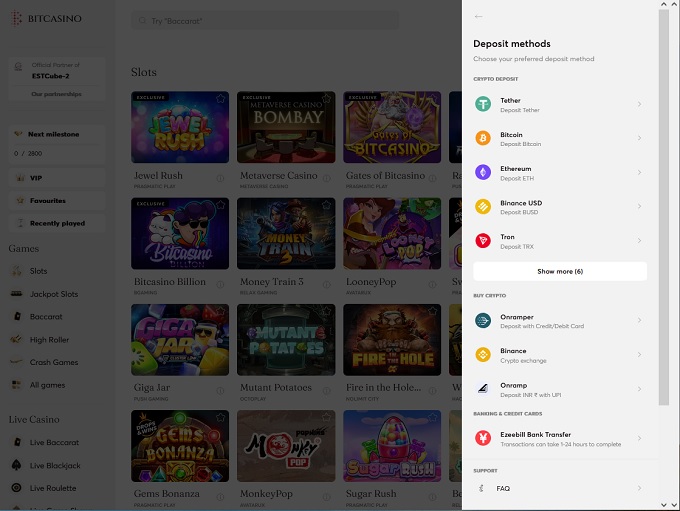The height and width of the screenshot is (511, 680).
Task: Click the Jackpot Slots sidebar icon
Action: coord(16,294)
